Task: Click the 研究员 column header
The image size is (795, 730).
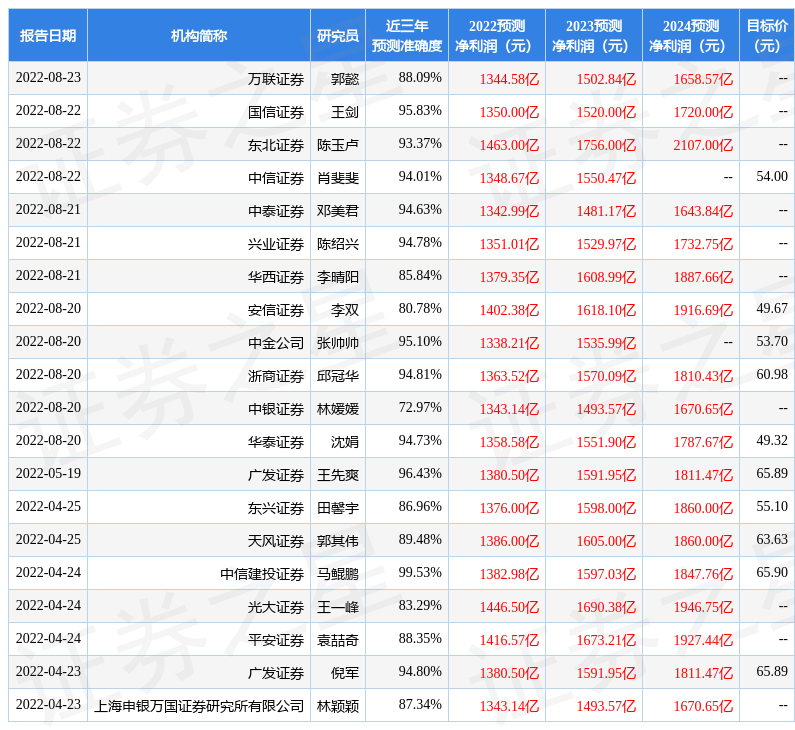Action: 338,35
